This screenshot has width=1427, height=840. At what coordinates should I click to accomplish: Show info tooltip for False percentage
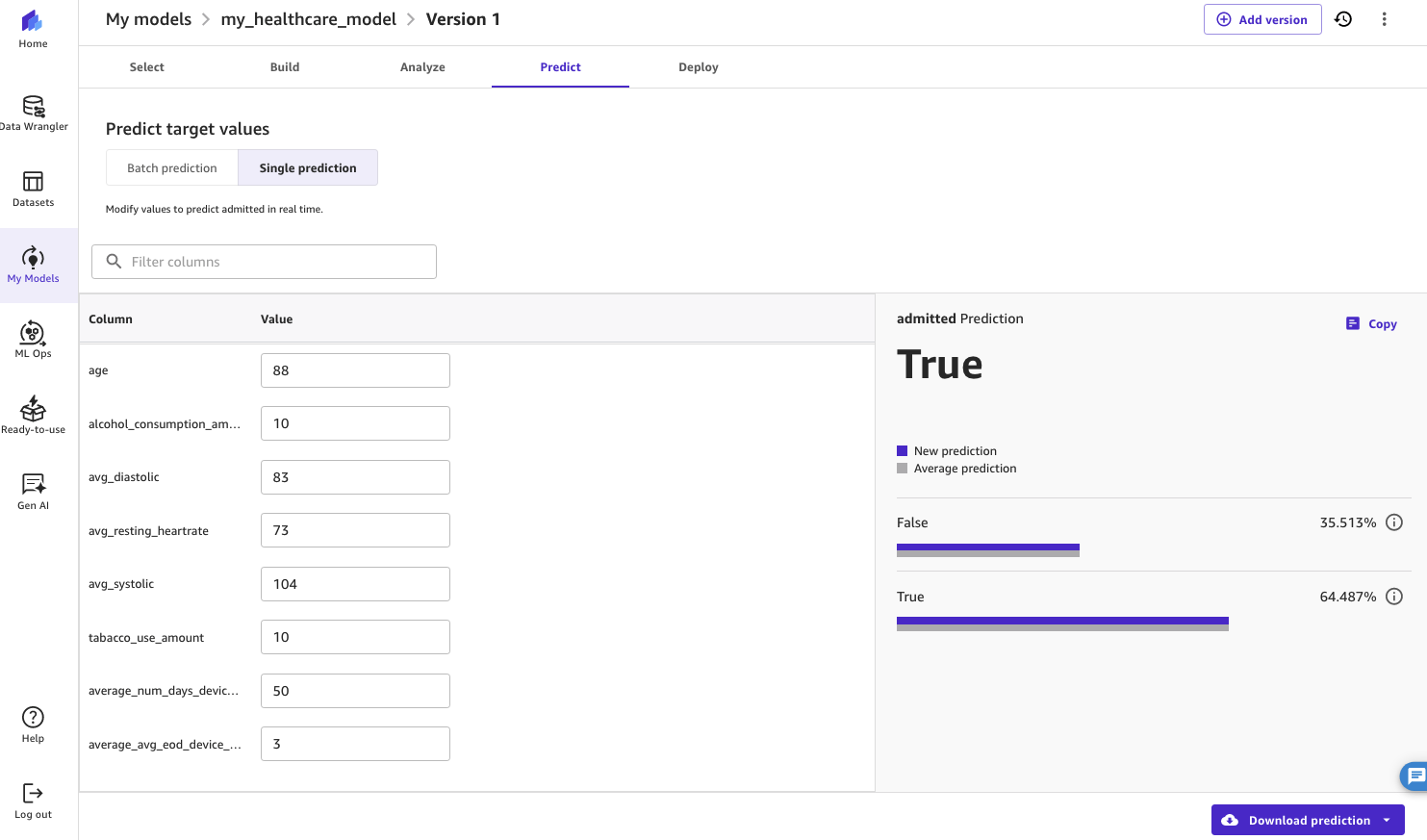[1394, 522]
